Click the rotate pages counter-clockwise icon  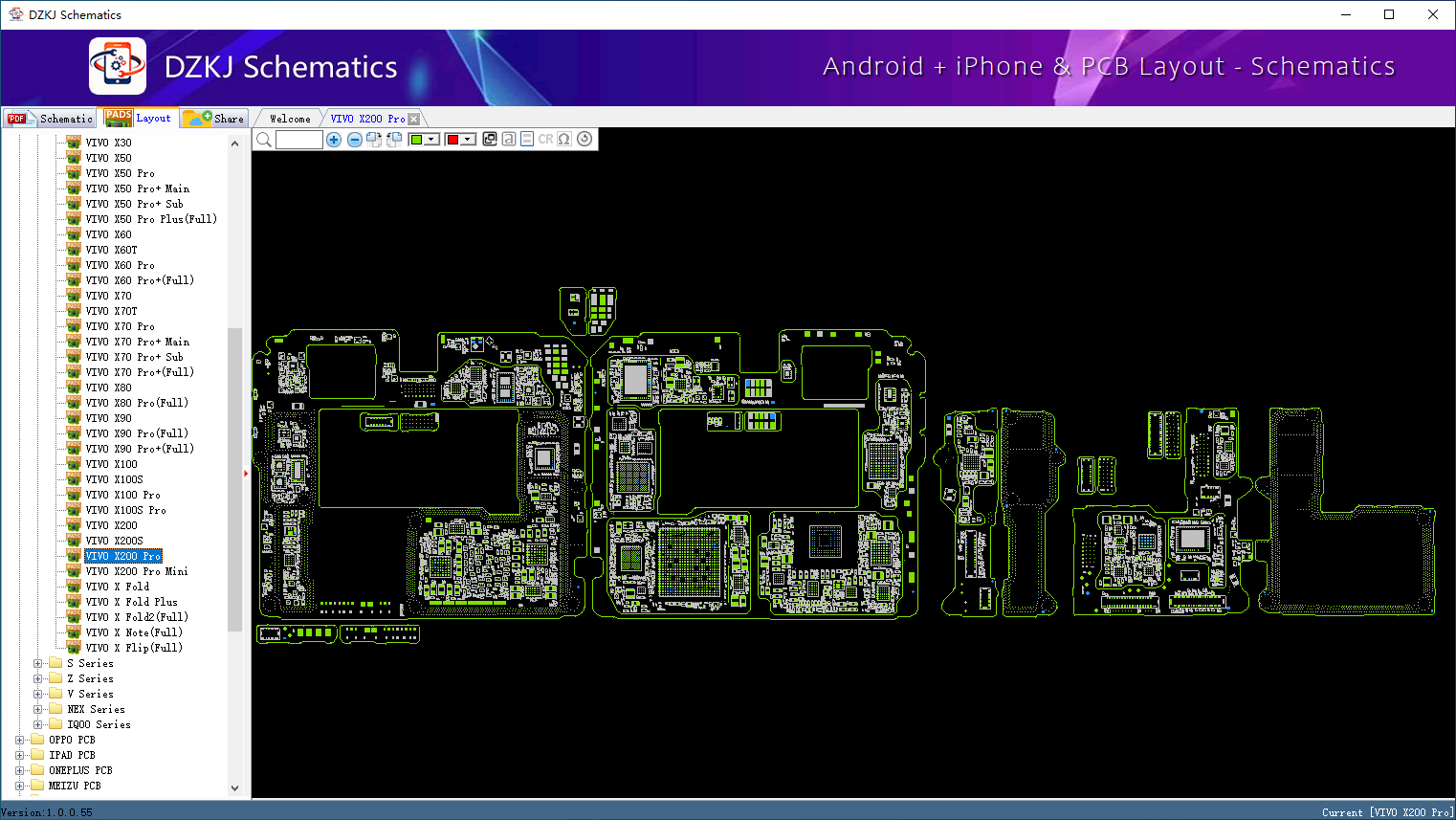tap(394, 140)
